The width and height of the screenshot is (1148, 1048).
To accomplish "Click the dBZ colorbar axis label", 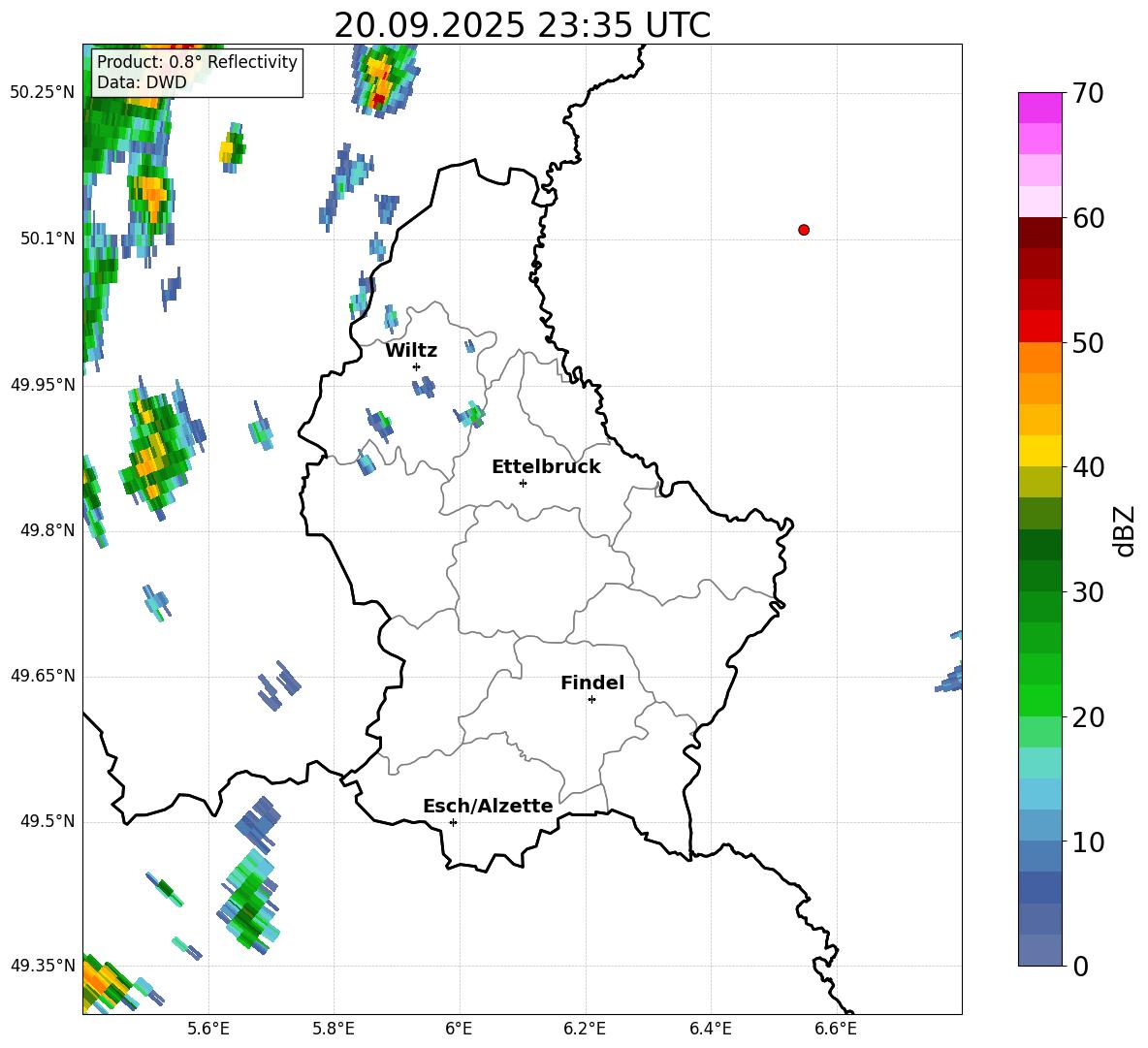I will 1126,530.
